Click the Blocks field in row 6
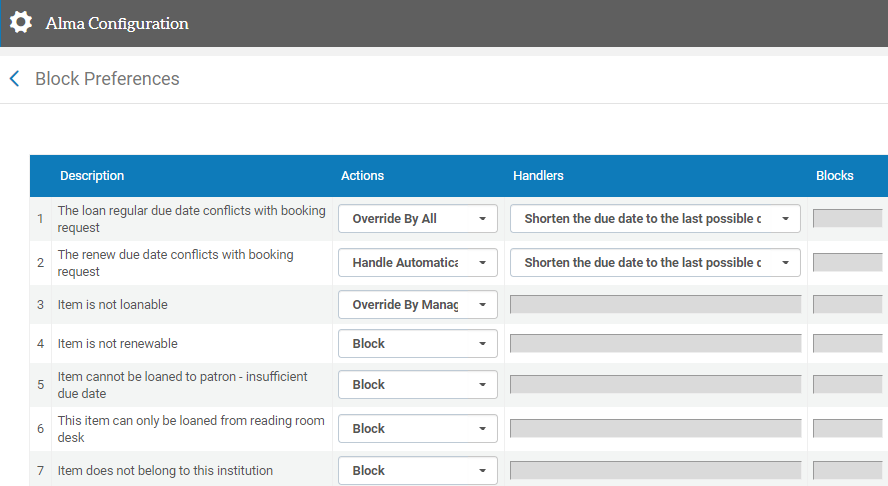Viewport: 888px width, 486px height. pyautogui.click(x=848, y=429)
